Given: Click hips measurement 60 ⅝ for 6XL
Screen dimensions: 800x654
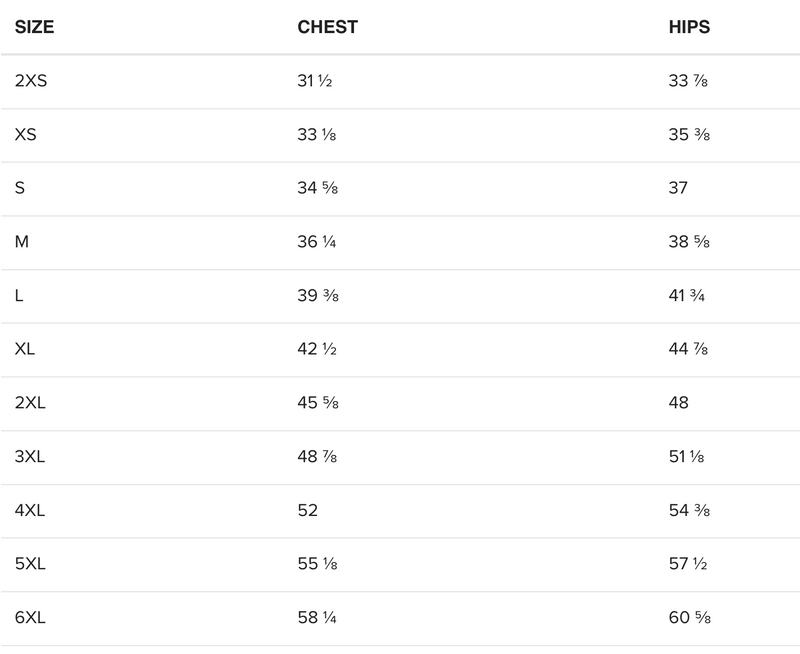Looking at the screenshot, I should 690,619.
